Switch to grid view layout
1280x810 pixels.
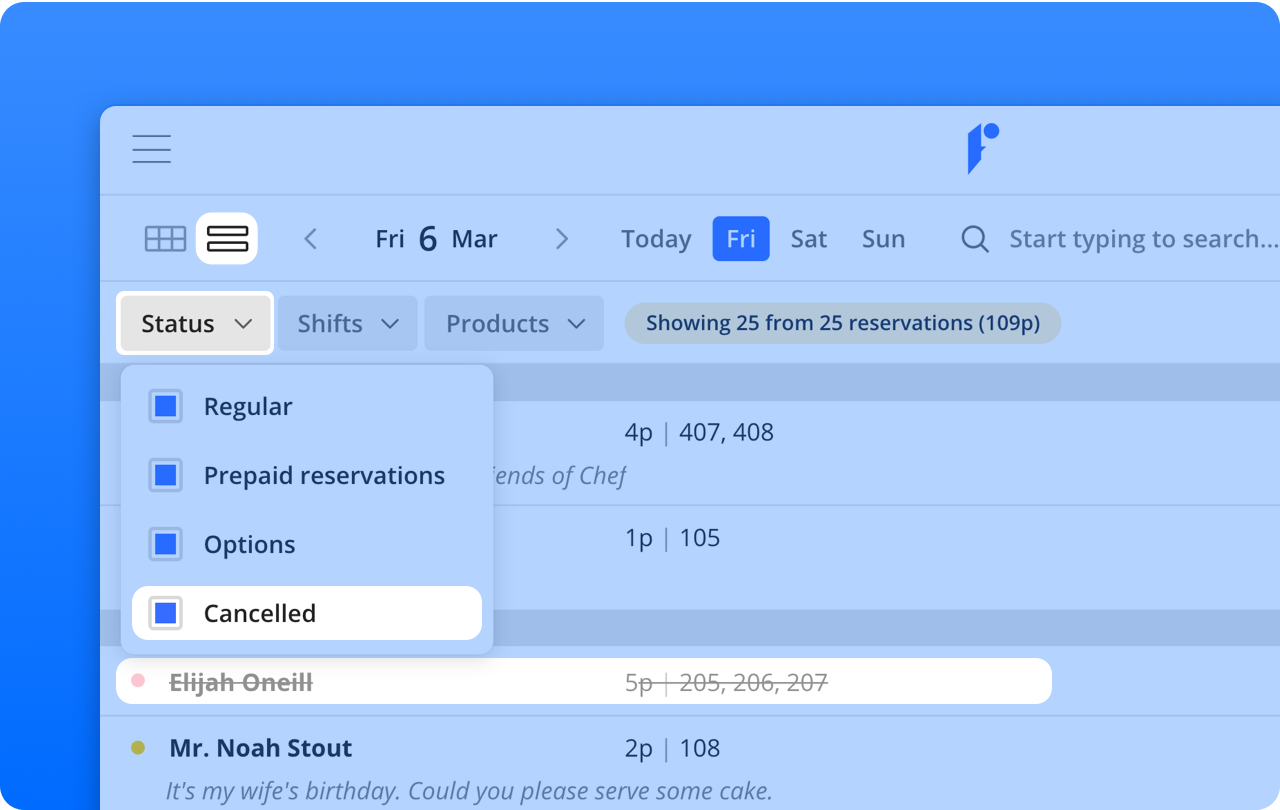click(166, 239)
